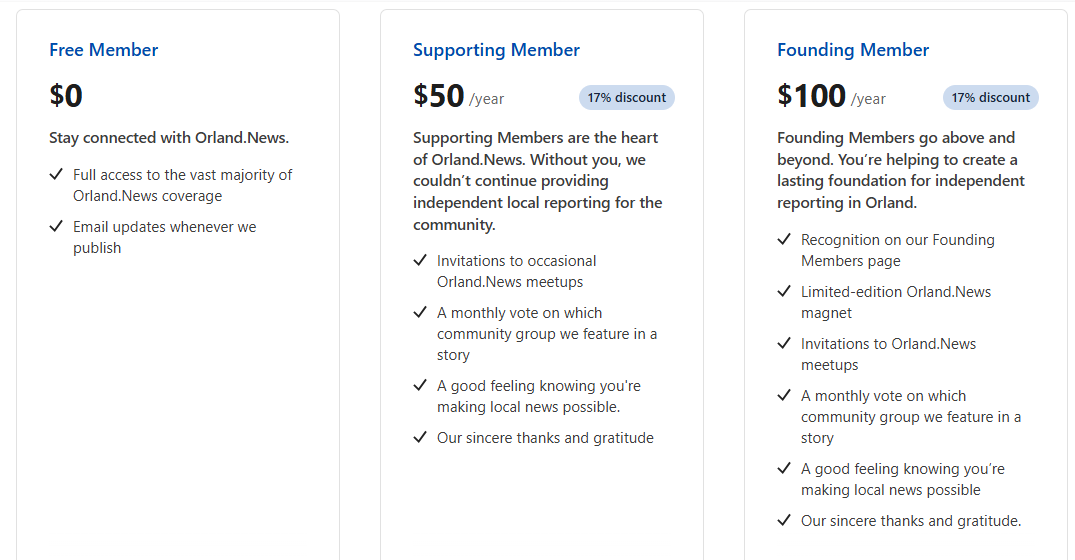Click the 17% discount badge on Supporting Member

pyautogui.click(x=627, y=98)
